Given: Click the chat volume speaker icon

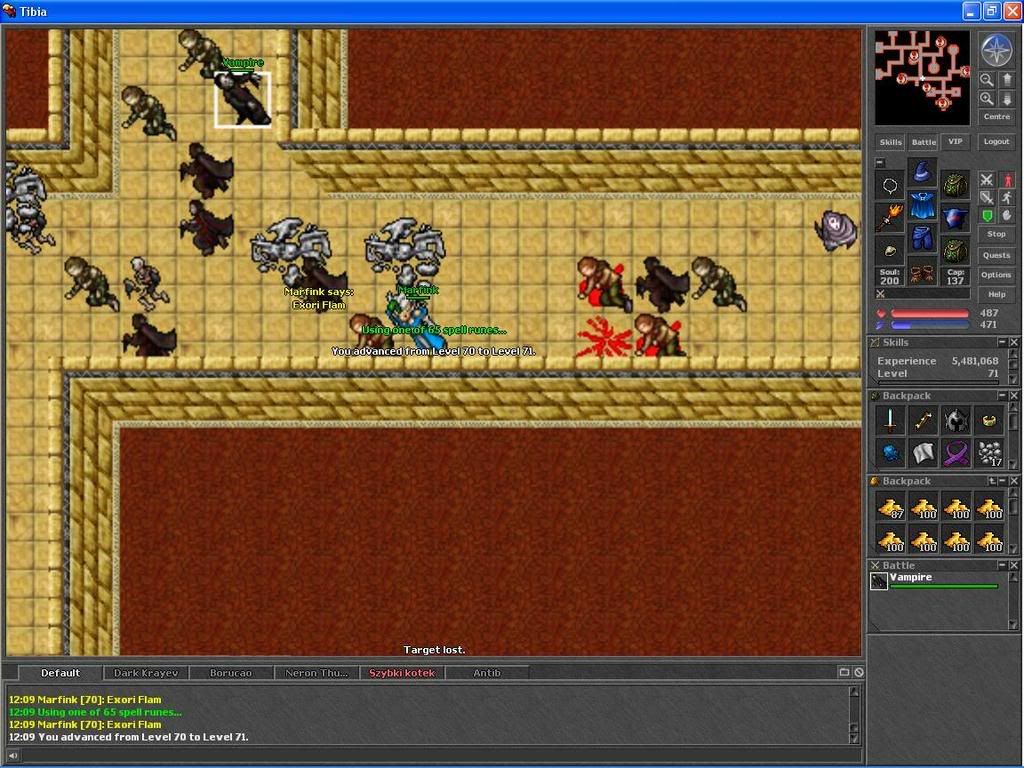Looking at the screenshot, I should point(12,756).
